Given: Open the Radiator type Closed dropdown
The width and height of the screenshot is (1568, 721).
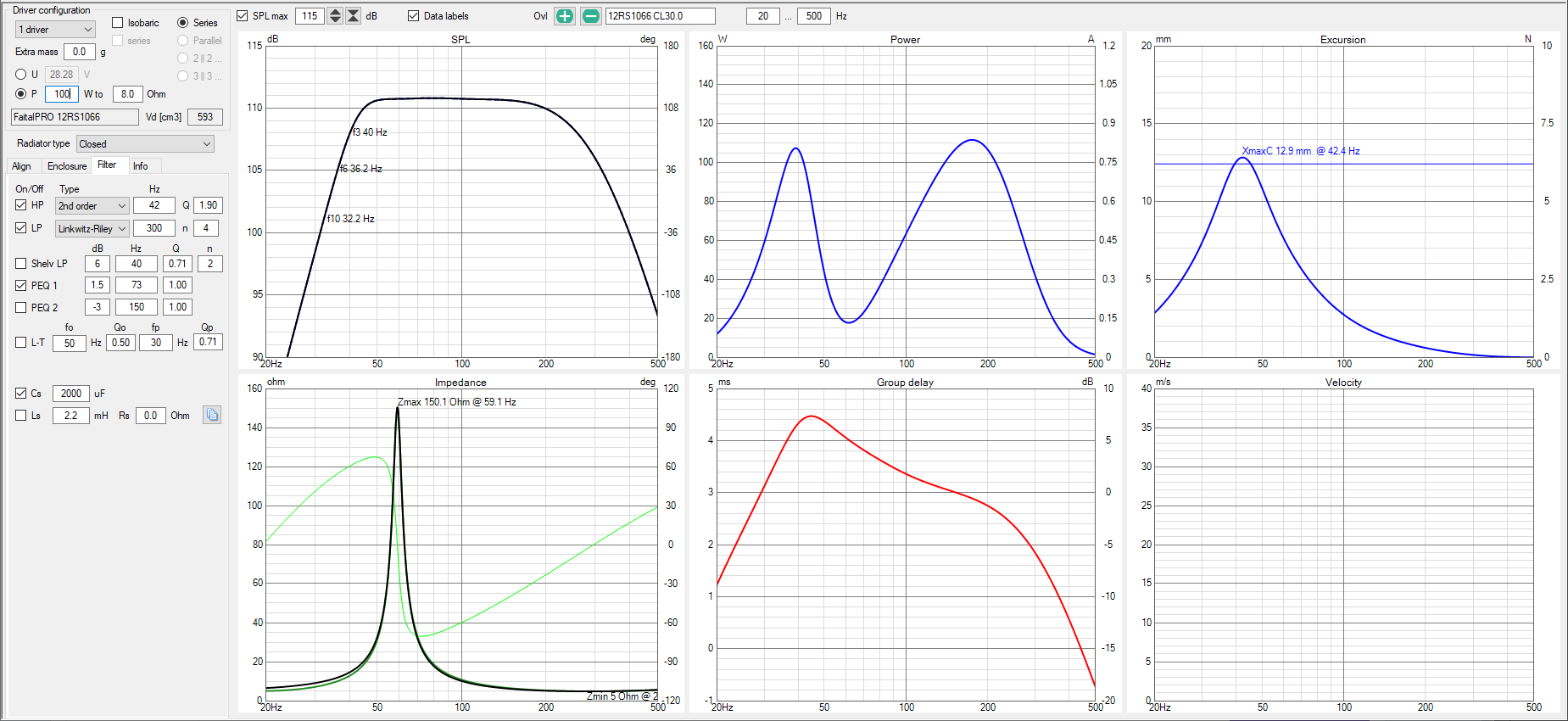Looking at the screenshot, I should click(x=146, y=144).
